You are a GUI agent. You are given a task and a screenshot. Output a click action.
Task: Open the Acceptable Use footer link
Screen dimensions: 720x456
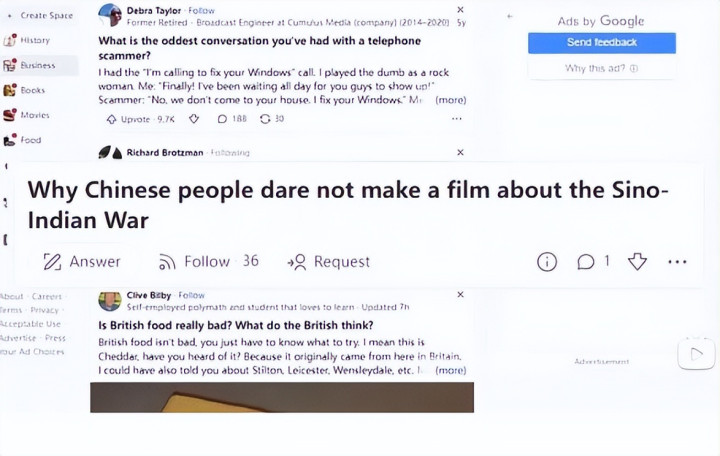coord(30,324)
